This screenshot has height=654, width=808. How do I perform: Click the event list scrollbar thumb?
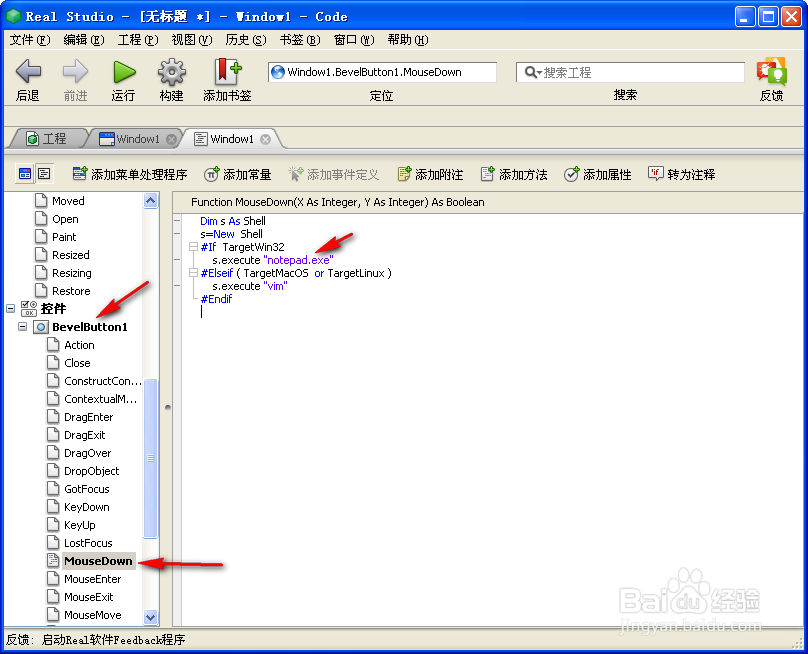[150, 458]
